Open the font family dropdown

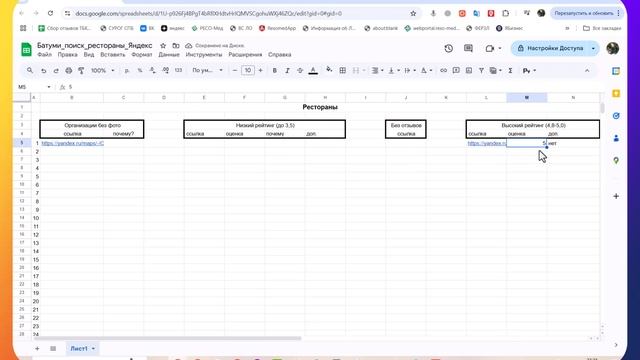(207, 71)
